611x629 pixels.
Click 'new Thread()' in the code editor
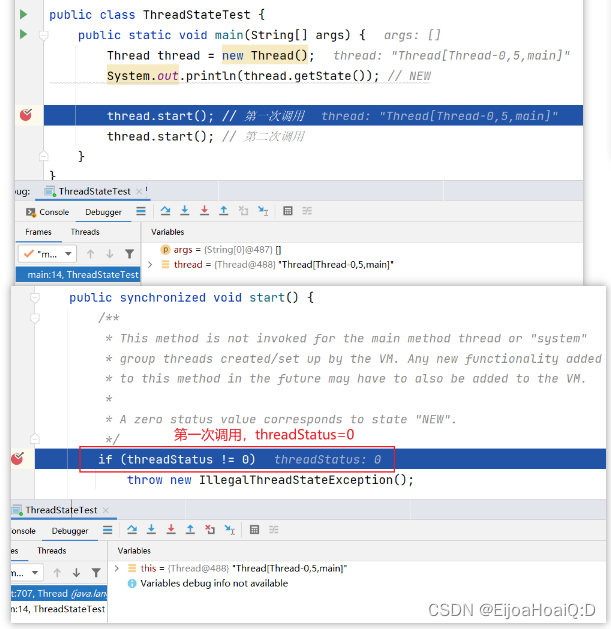265,55
